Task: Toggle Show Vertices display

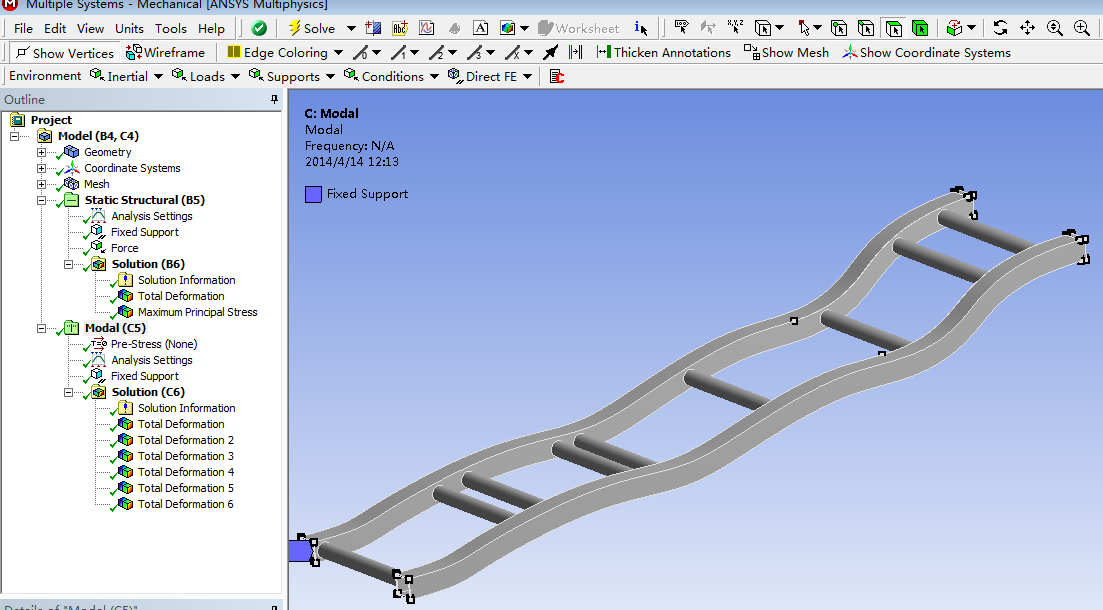Action: [64, 52]
